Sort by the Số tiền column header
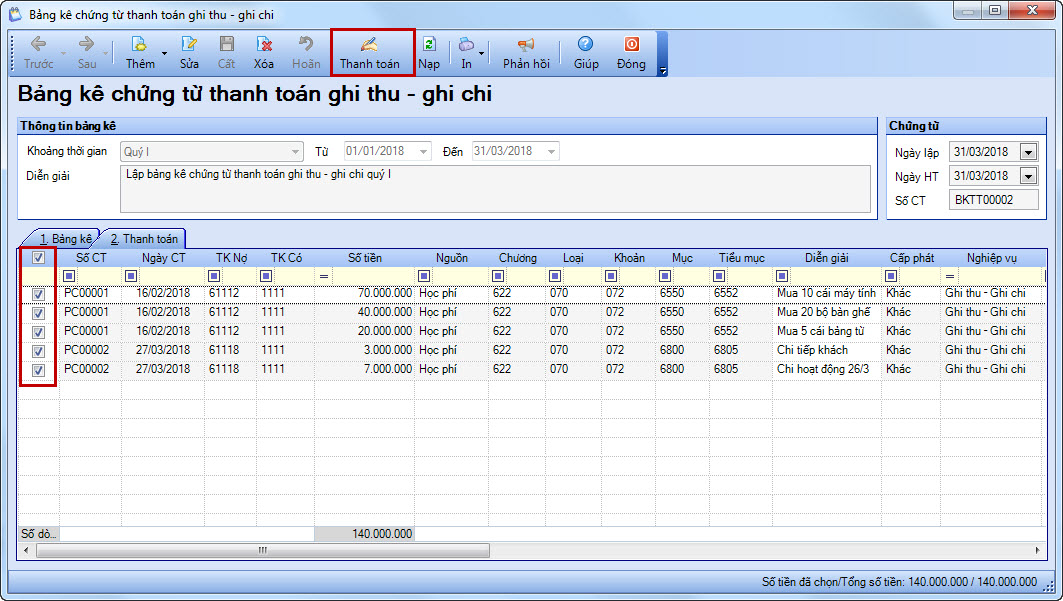Image resolution: width=1063 pixels, height=601 pixels. (x=365, y=257)
